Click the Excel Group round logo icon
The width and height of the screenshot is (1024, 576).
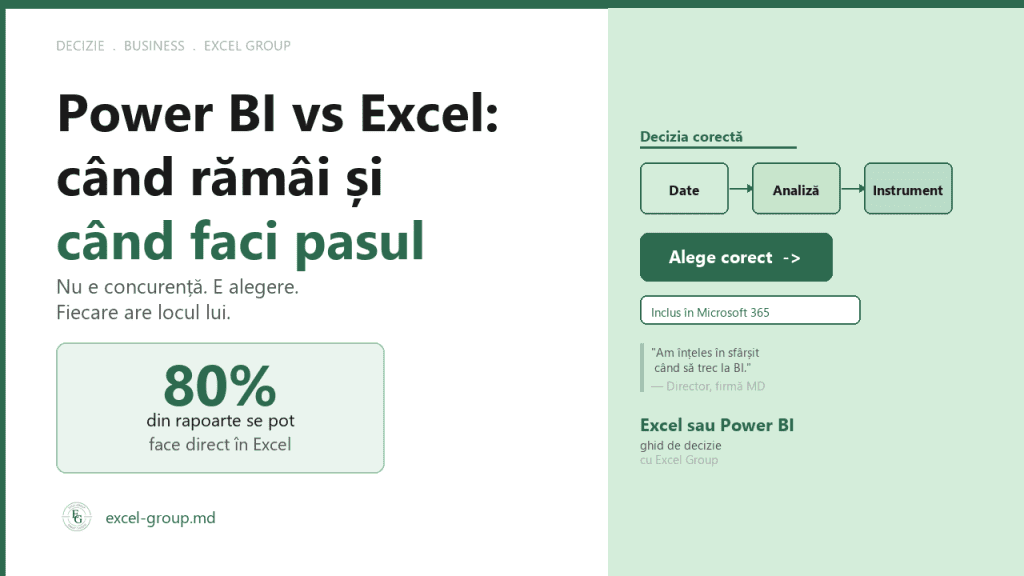click(76, 517)
